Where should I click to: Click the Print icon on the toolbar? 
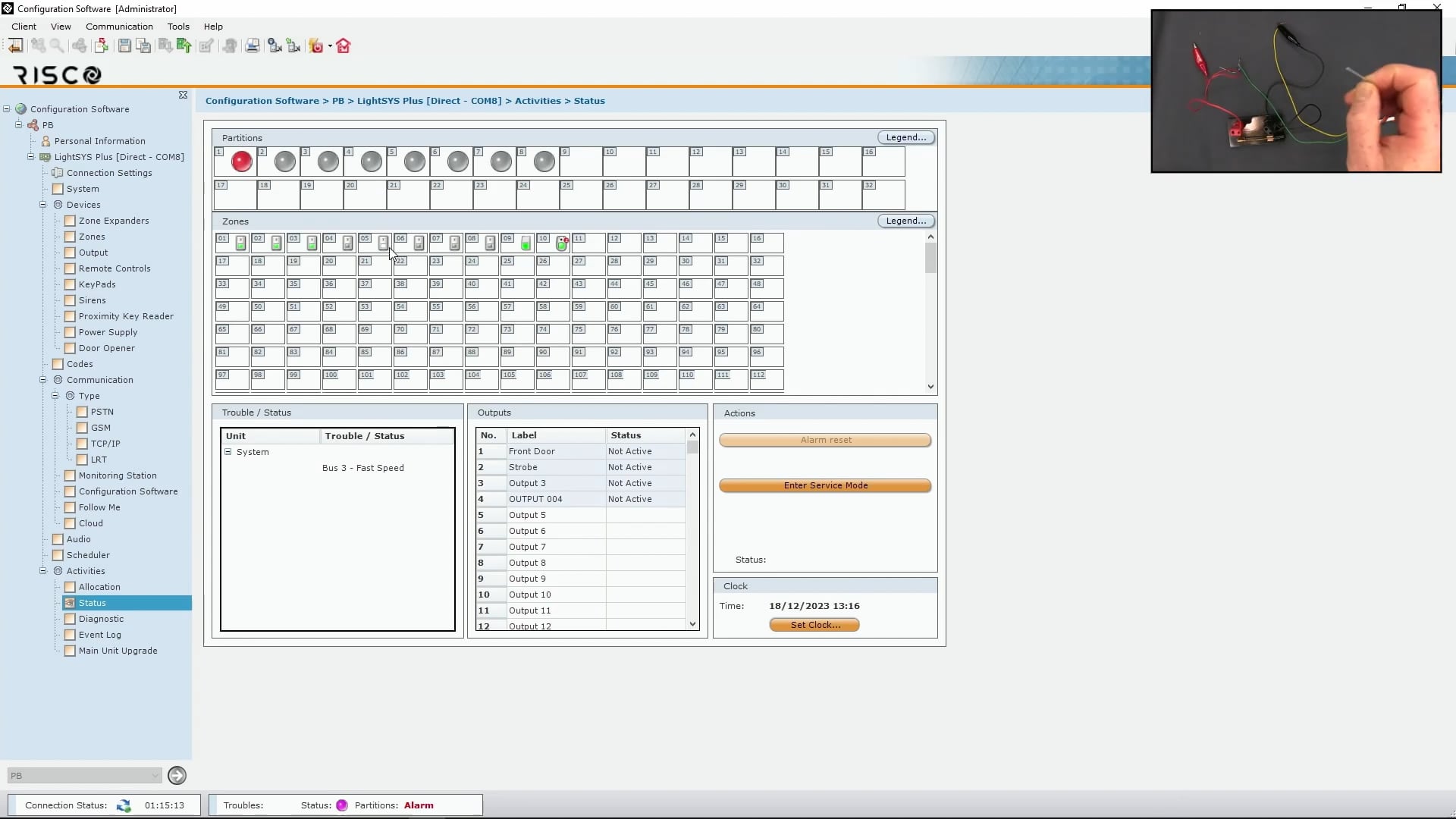pyautogui.click(x=253, y=45)
